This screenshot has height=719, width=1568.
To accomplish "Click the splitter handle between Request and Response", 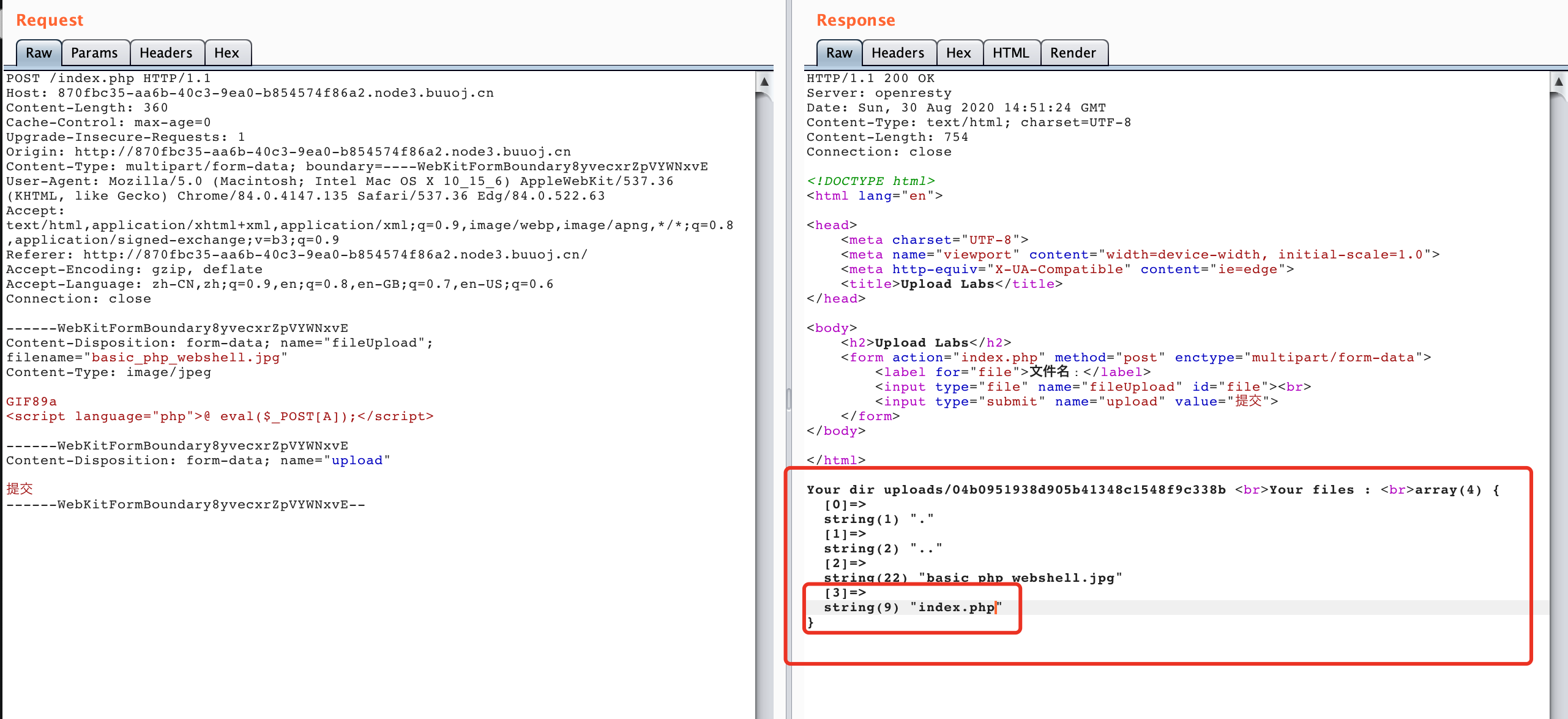I will pyautogui.click(x=789, y=399).
